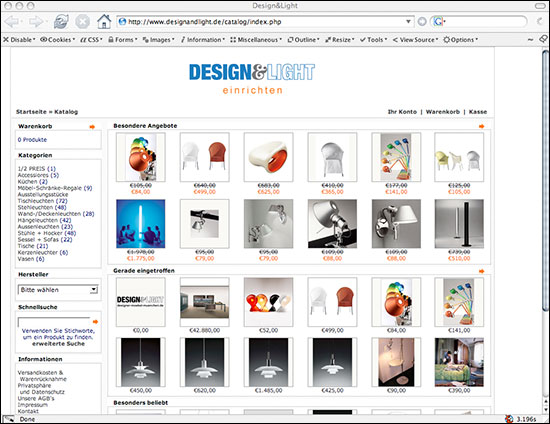Open the Resize toolbar menu

click(x=340, y=40)
